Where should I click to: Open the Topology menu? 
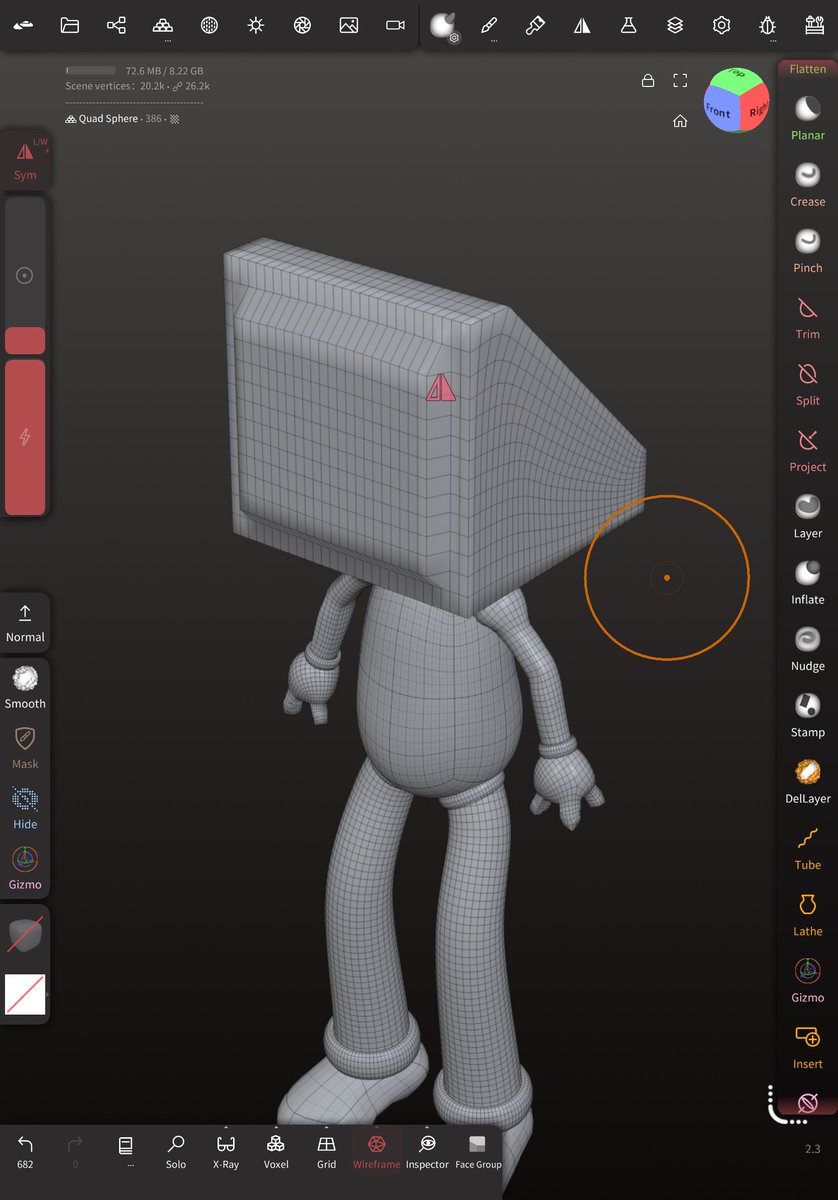(162, 25)
